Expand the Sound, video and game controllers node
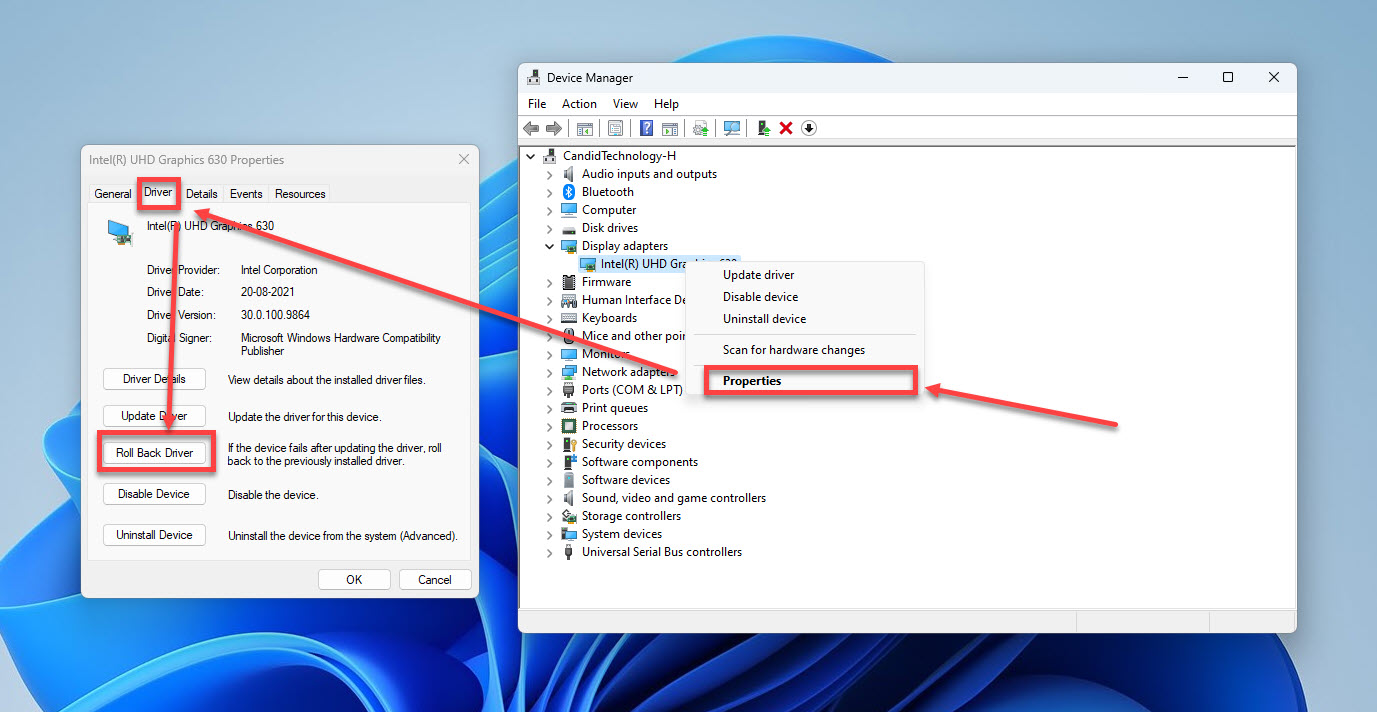The image size is (1377, 712). [x=549, y=498]
